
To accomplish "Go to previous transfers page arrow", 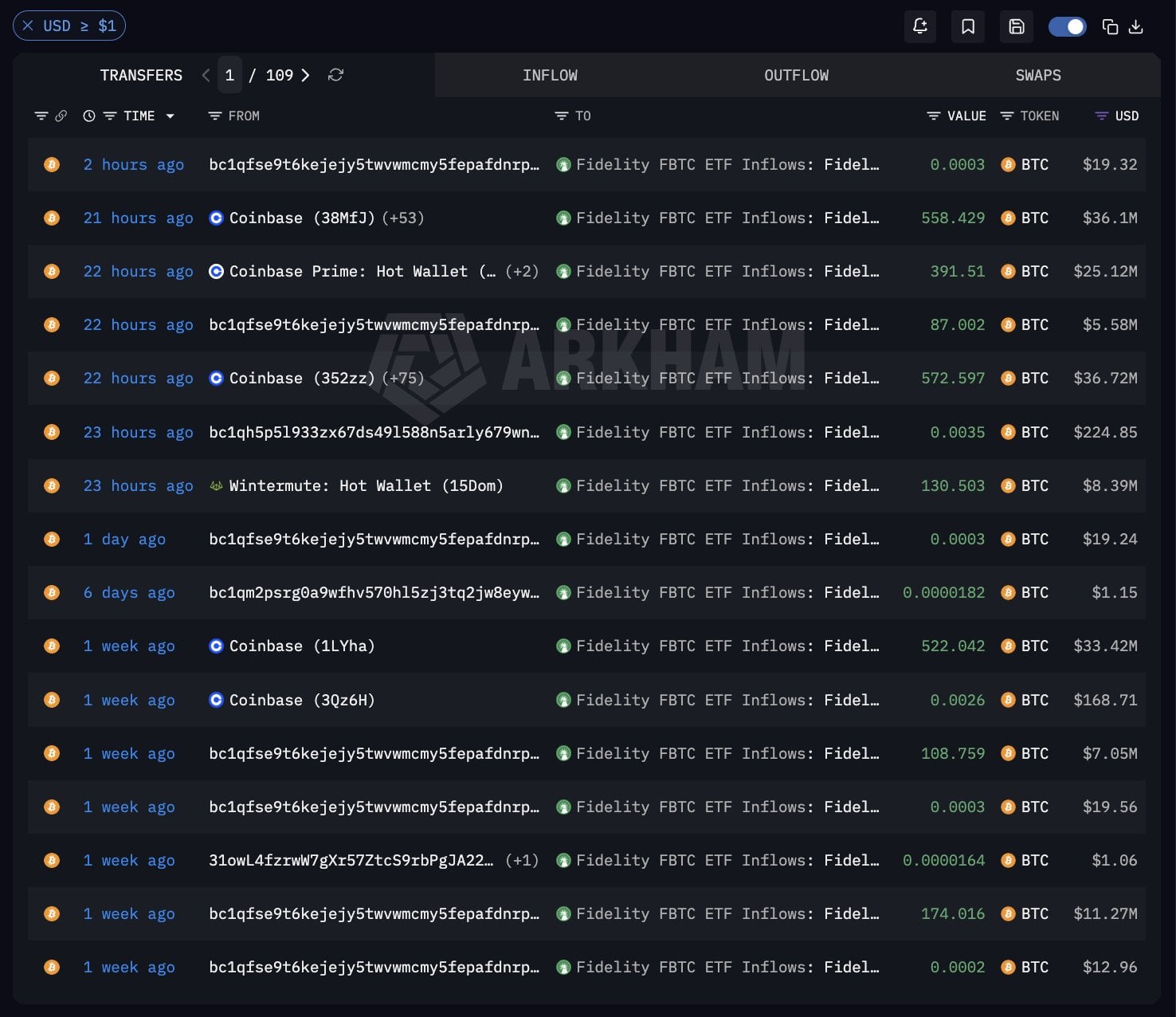I will [x=206, y=75].
